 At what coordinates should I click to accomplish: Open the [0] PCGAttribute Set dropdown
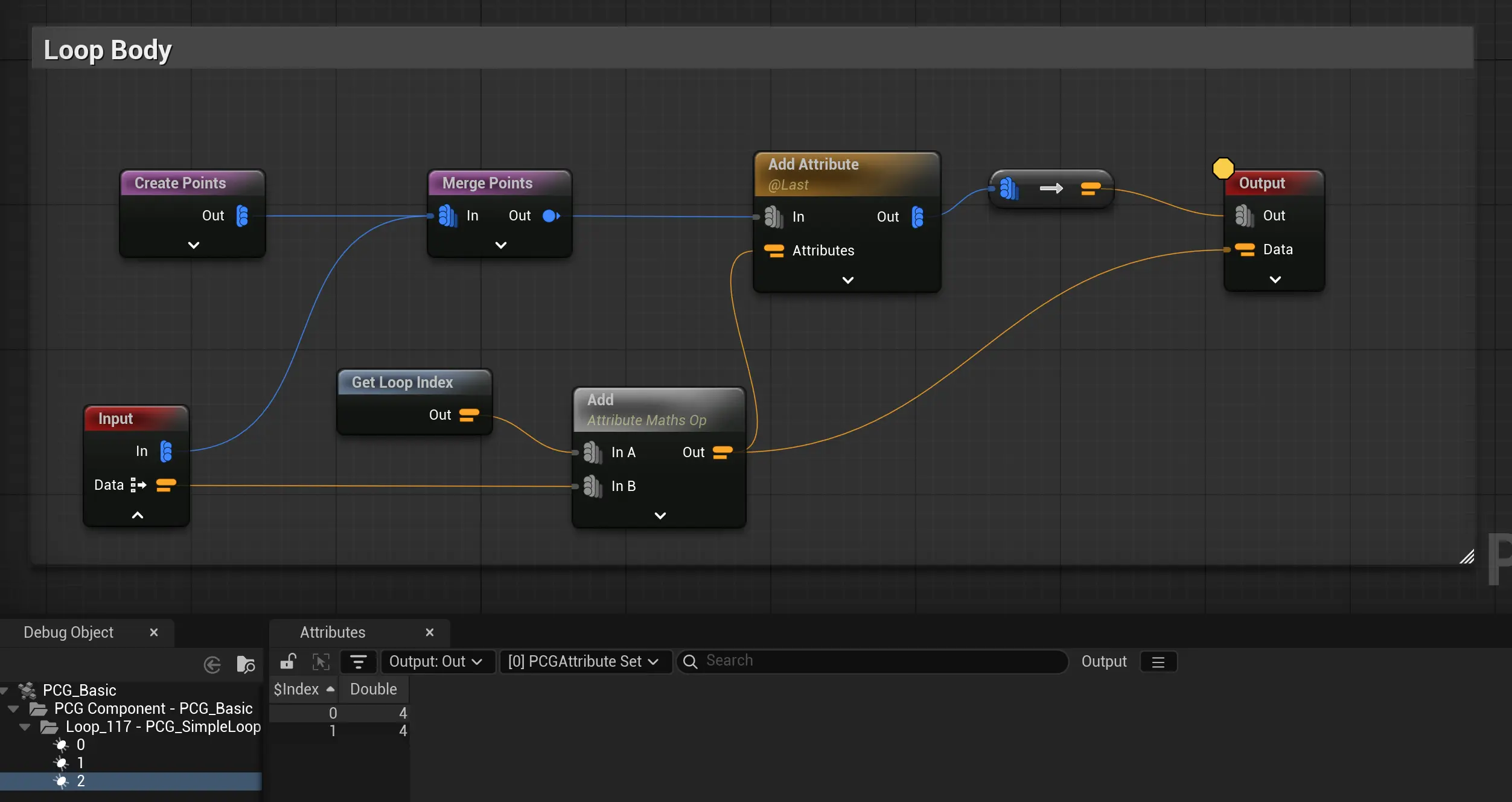[x=584, y=661]
